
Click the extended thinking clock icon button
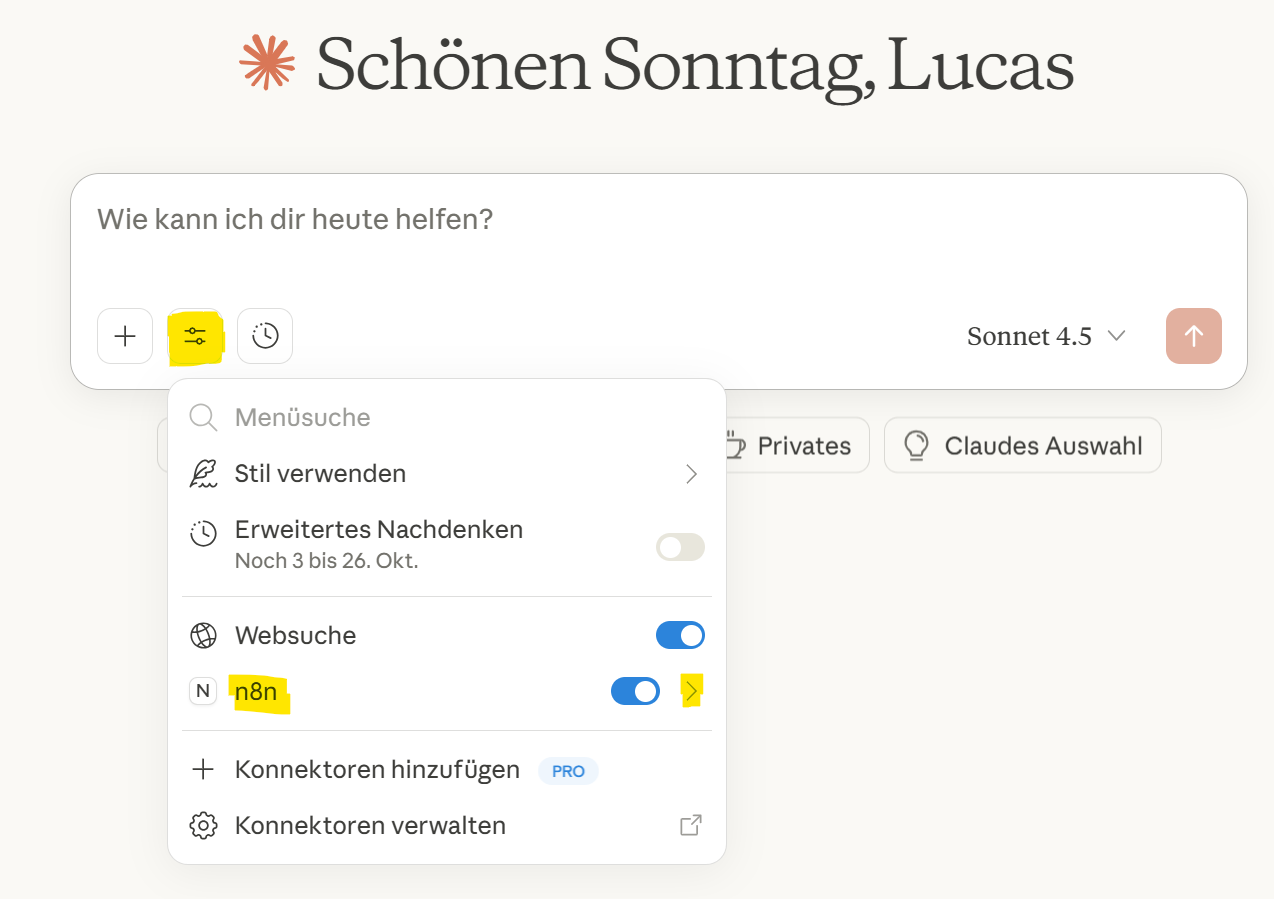[x=265, y=336]
